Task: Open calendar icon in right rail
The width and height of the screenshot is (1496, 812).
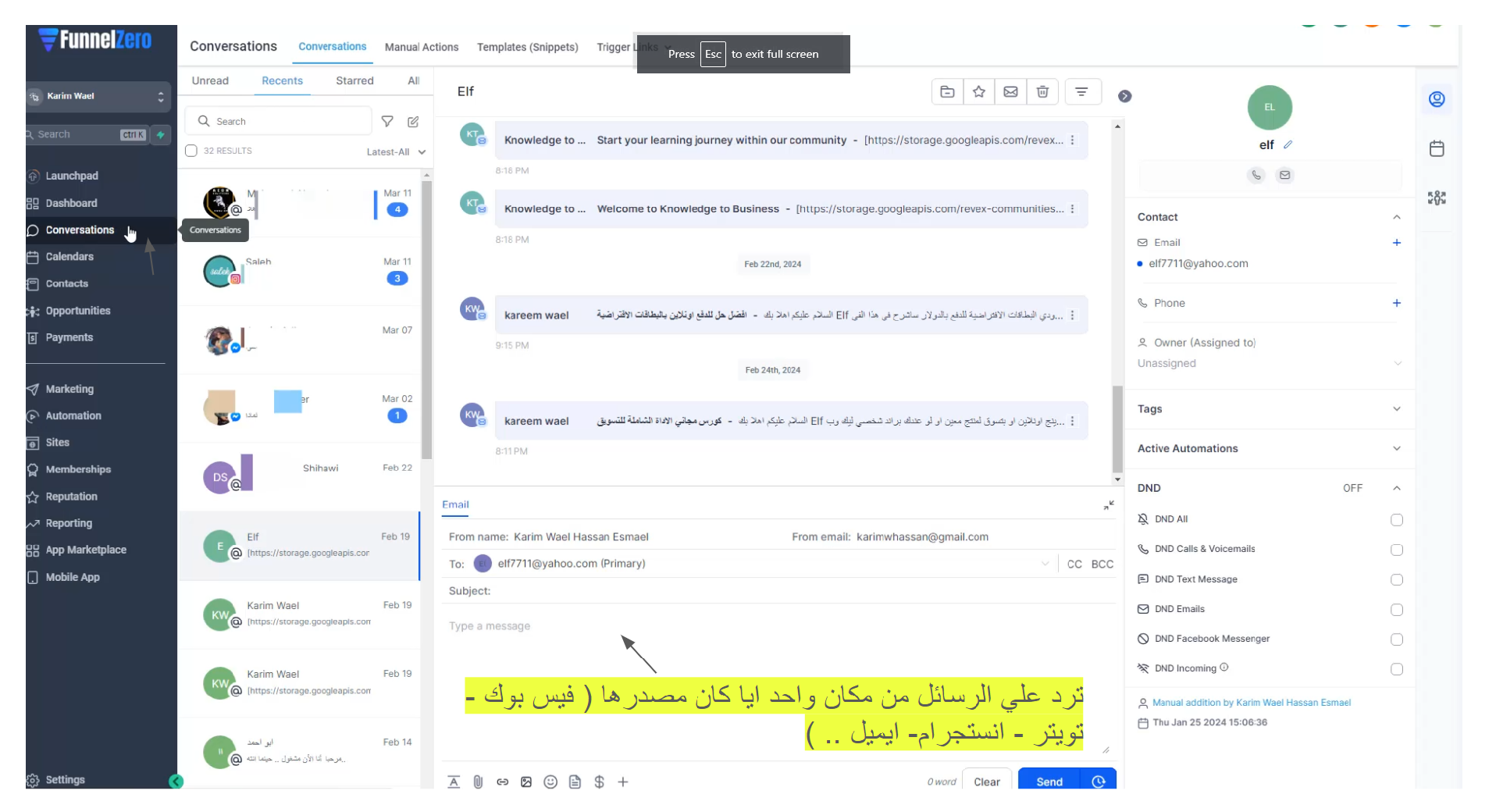Action: pos(1437,148)
